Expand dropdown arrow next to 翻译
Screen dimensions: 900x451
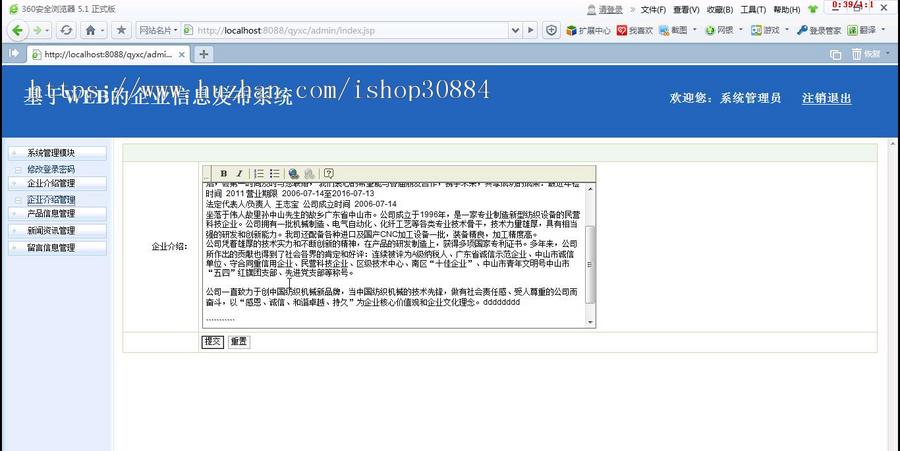882,30
